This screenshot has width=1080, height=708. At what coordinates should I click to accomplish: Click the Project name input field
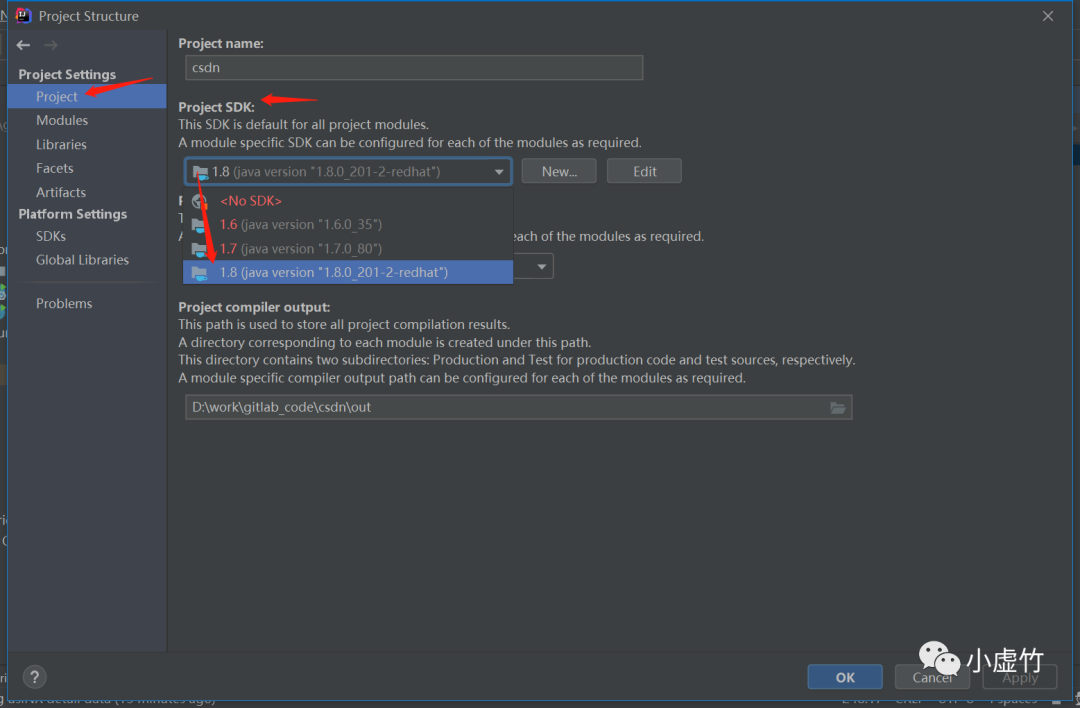coord(414,68)
